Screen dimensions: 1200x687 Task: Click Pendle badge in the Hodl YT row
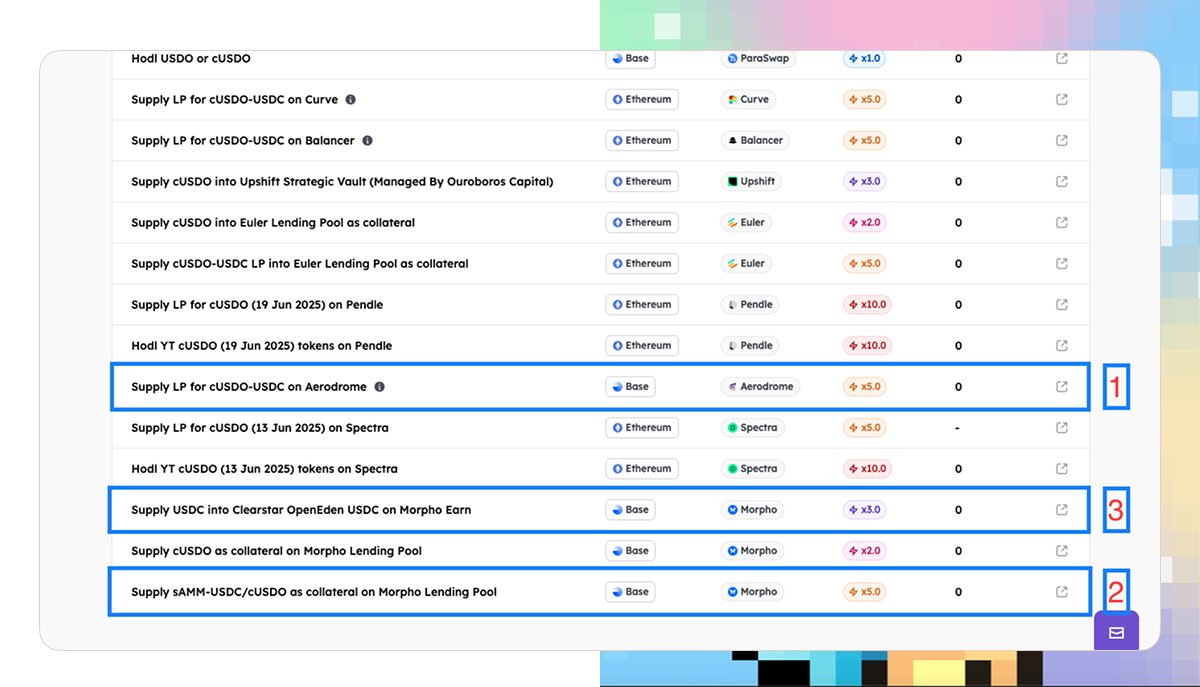(750, 345)
